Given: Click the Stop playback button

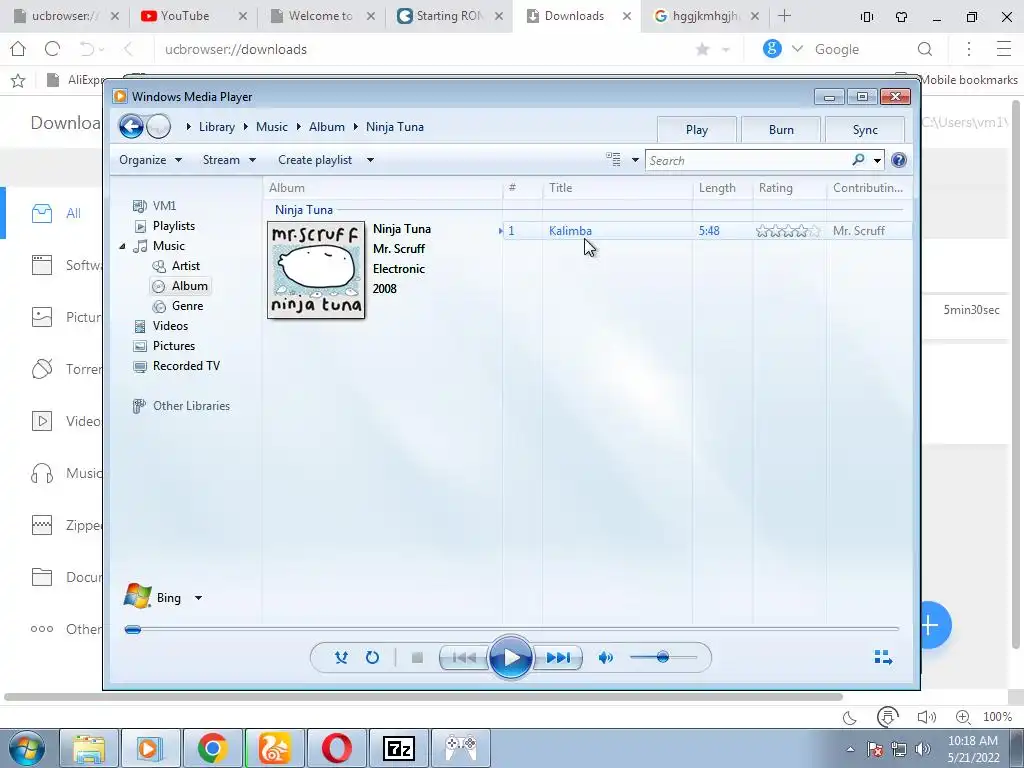Looking at the screenshot, I should (417, 658).
